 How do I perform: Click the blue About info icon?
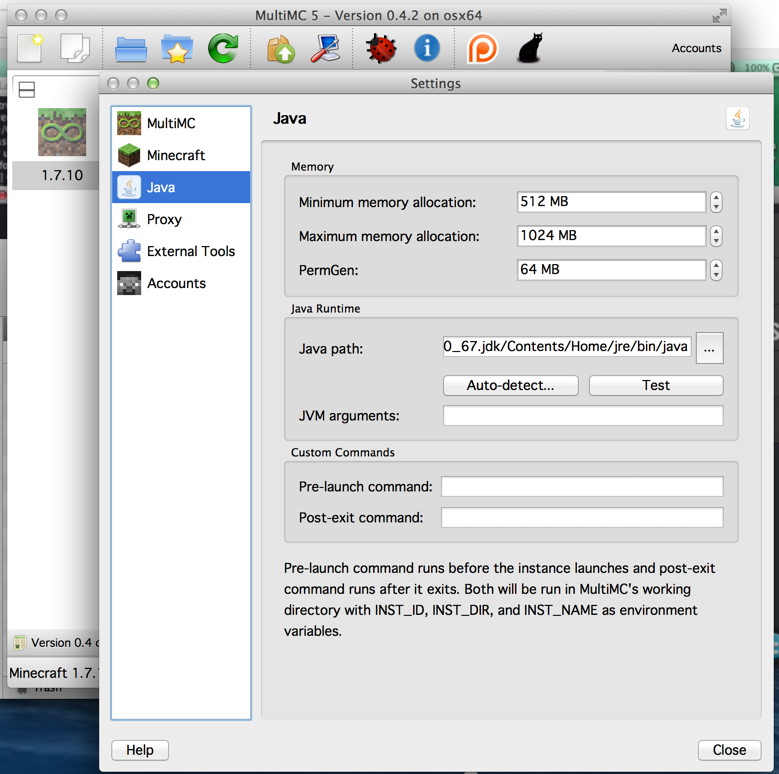click(x=427, y=48)
